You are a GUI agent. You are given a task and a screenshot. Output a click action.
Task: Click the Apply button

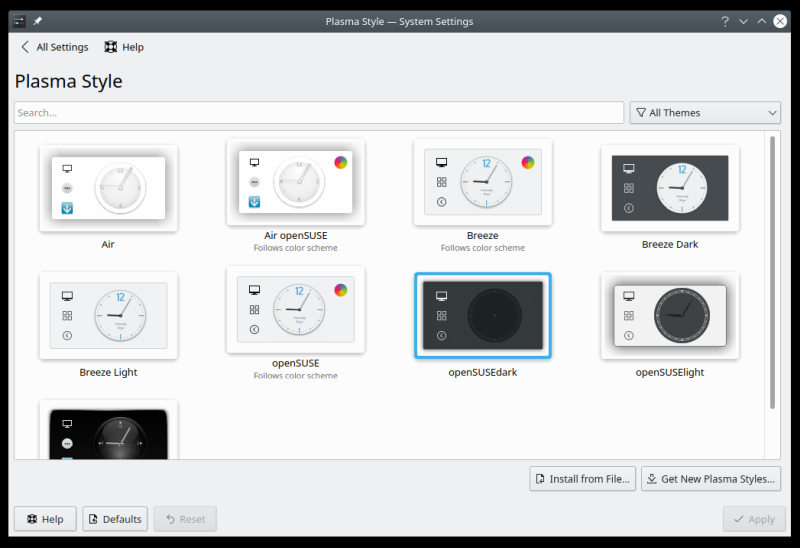(x=754, y=519)
